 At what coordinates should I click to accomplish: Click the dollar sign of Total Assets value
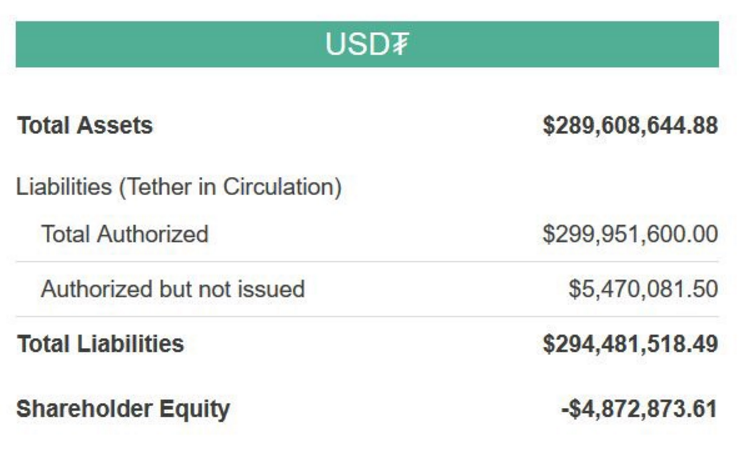(x=549, y=126)
